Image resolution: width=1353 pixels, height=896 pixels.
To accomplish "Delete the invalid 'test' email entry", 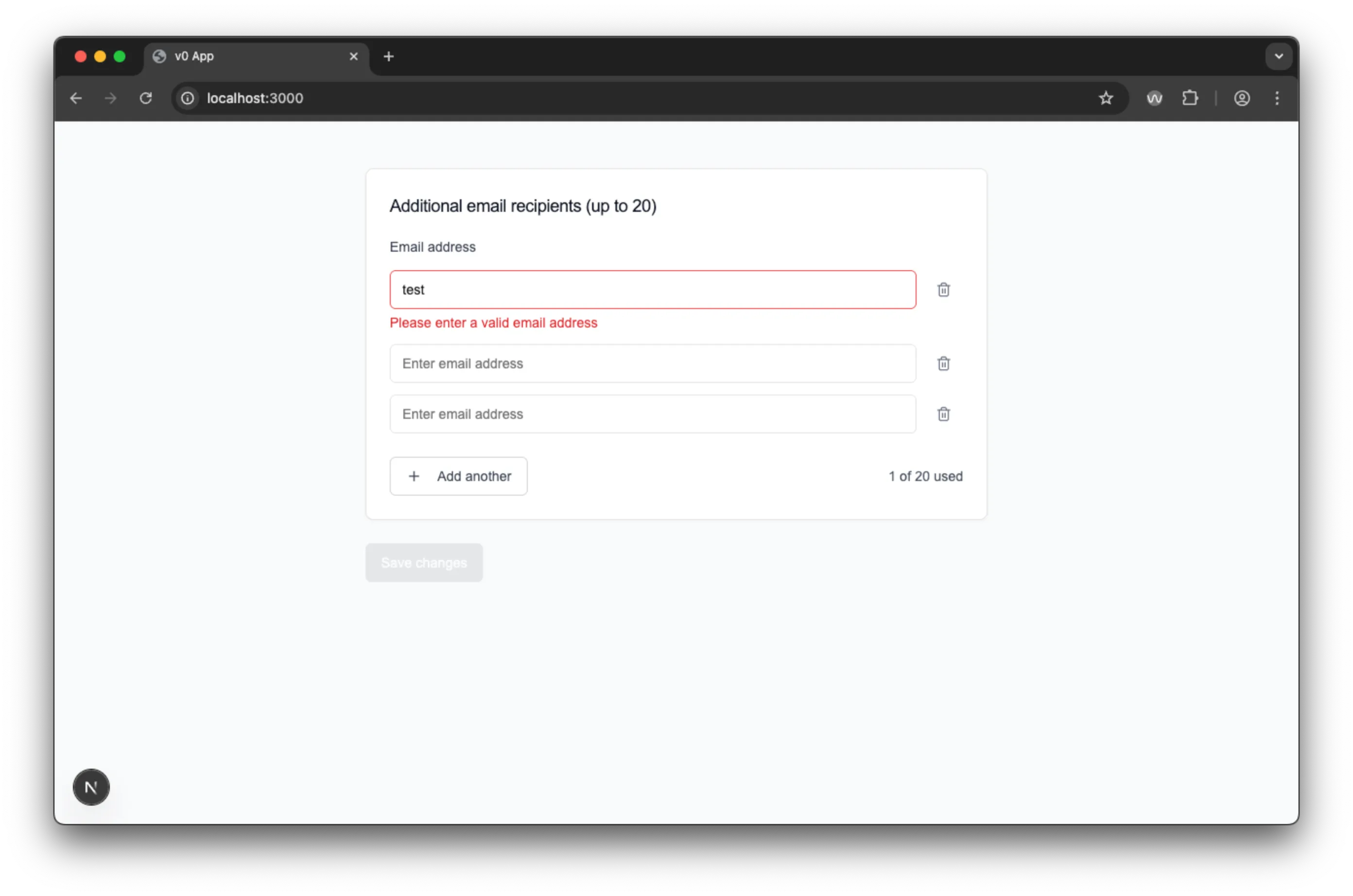I will [943, 289].
